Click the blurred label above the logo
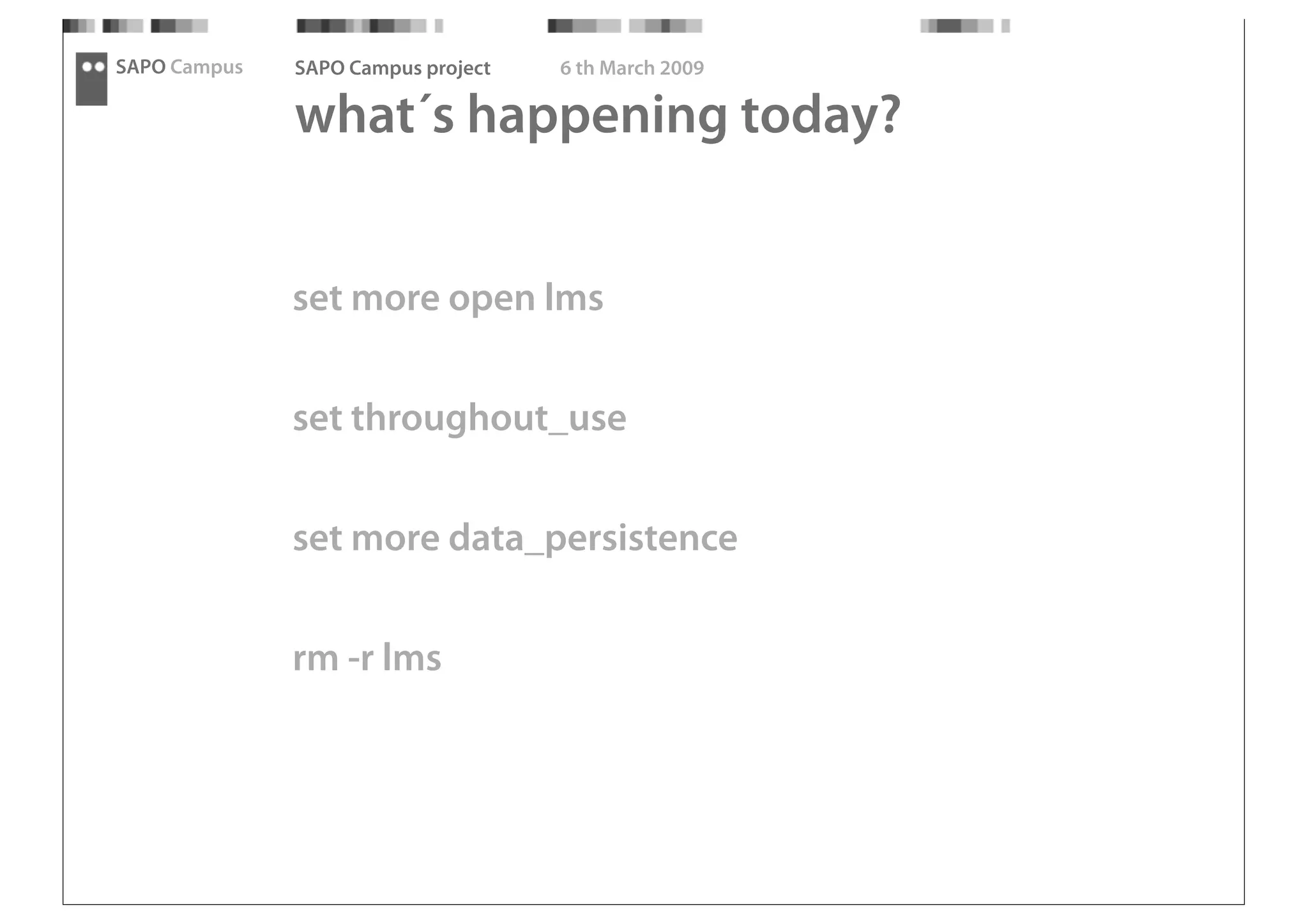The width and height of the screenshot is (1308, 924). tap(135, 26)
